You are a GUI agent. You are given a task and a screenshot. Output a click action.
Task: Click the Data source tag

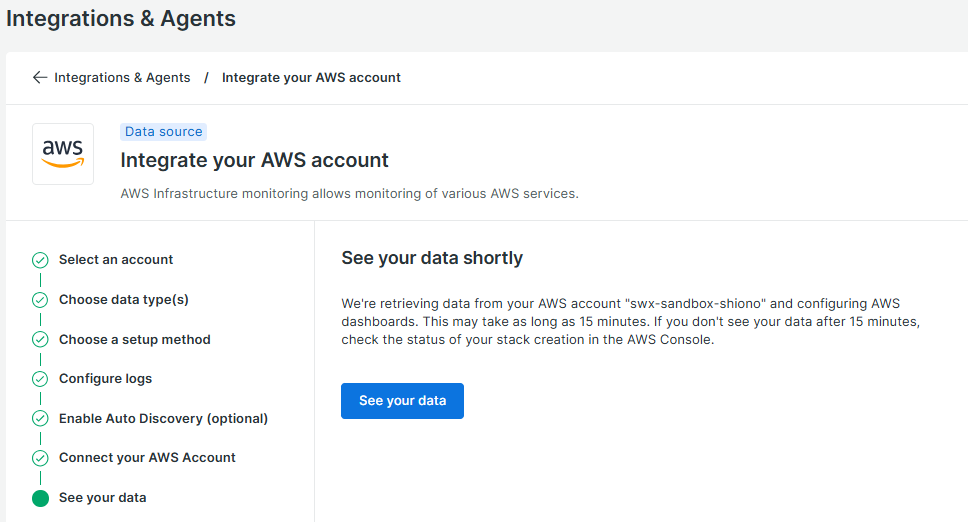pos(164,131)
